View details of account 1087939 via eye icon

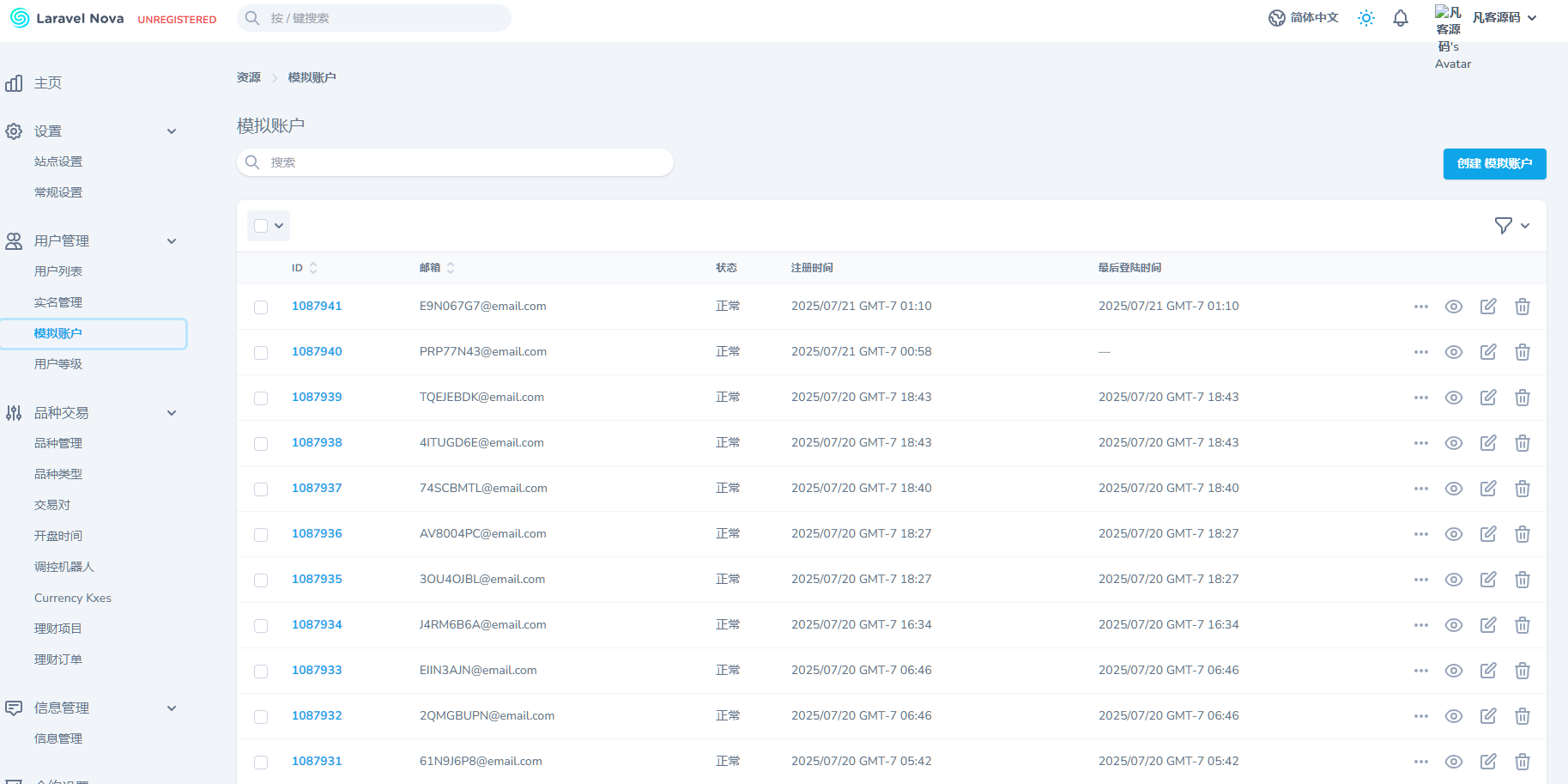pos(1453,398)
